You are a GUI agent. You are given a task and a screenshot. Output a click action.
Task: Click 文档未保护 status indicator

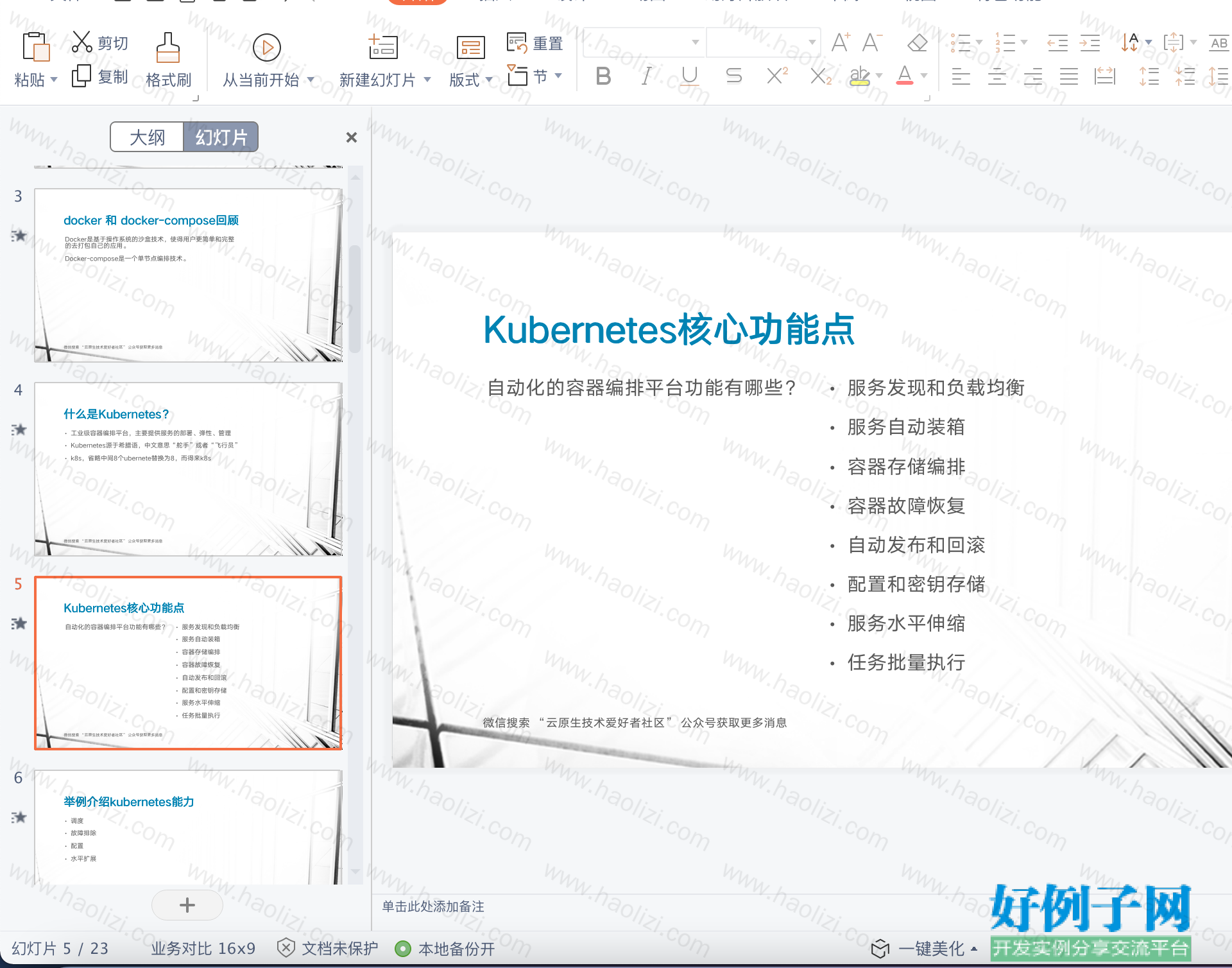coord(327,949)
